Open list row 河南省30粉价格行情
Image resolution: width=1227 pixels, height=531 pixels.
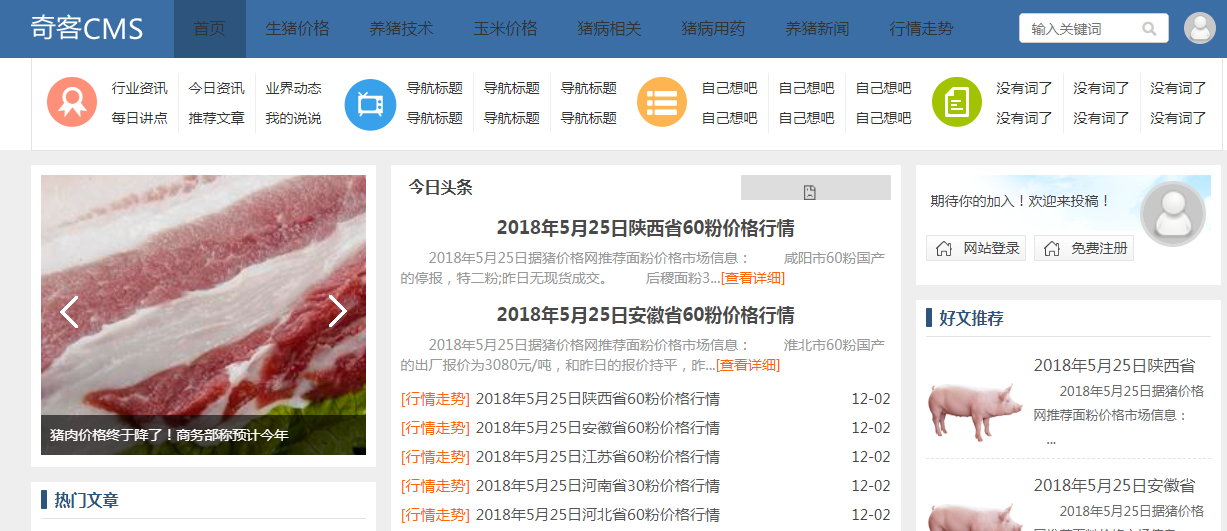click(598, 486)
